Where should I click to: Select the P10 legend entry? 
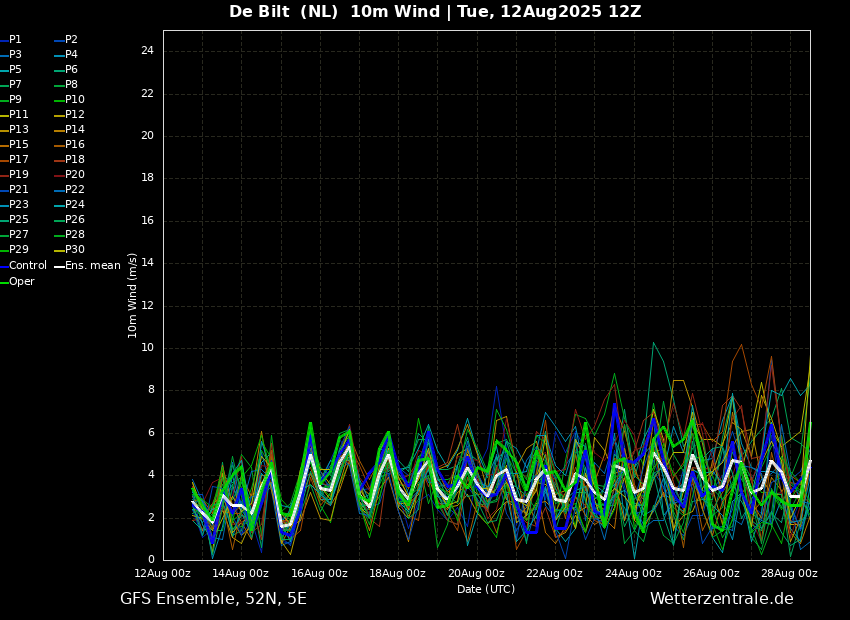(74, 100)
